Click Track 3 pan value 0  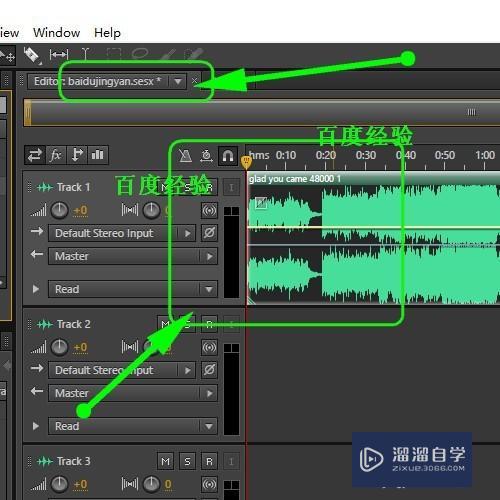[168, 484]
